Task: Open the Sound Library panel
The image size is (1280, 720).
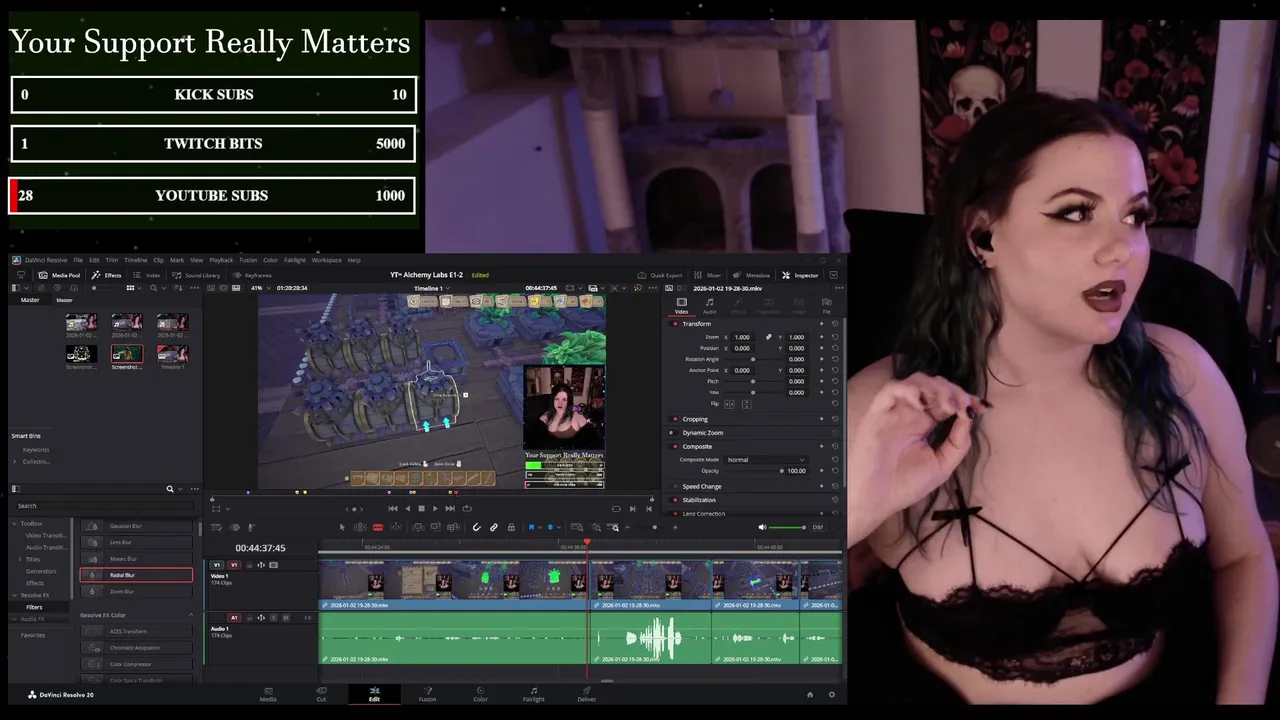Action: click(x=197, y=275)
